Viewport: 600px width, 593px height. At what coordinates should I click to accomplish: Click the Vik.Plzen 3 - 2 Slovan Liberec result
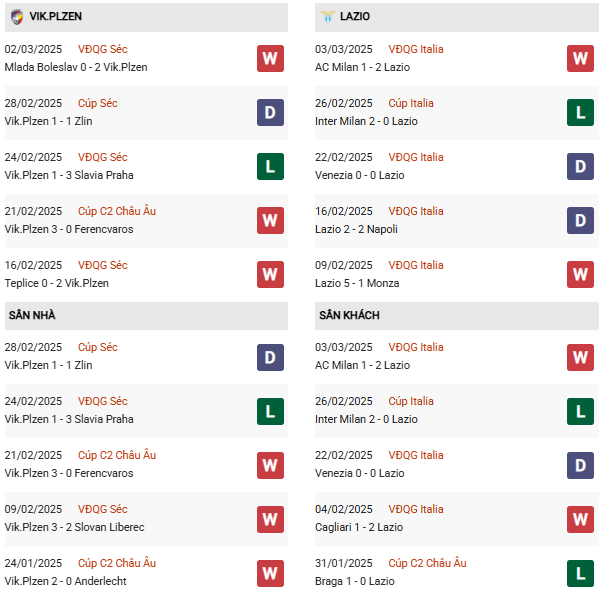tap(74, 527)
